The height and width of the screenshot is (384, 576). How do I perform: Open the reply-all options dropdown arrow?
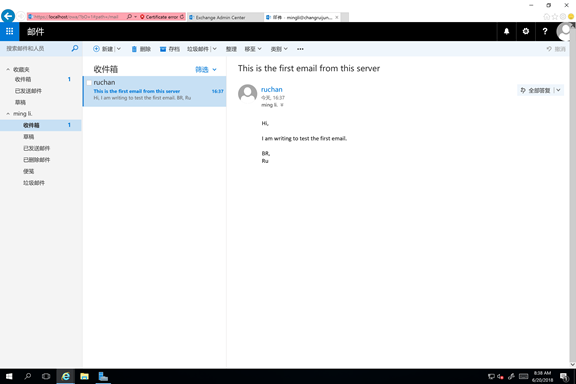click(558, 90)
